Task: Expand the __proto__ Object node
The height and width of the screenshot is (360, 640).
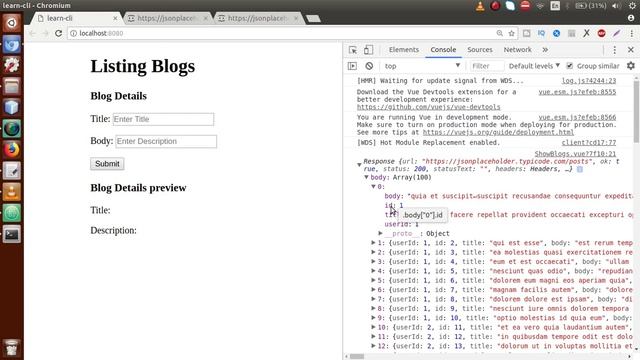Action: (x=380, y=233)
